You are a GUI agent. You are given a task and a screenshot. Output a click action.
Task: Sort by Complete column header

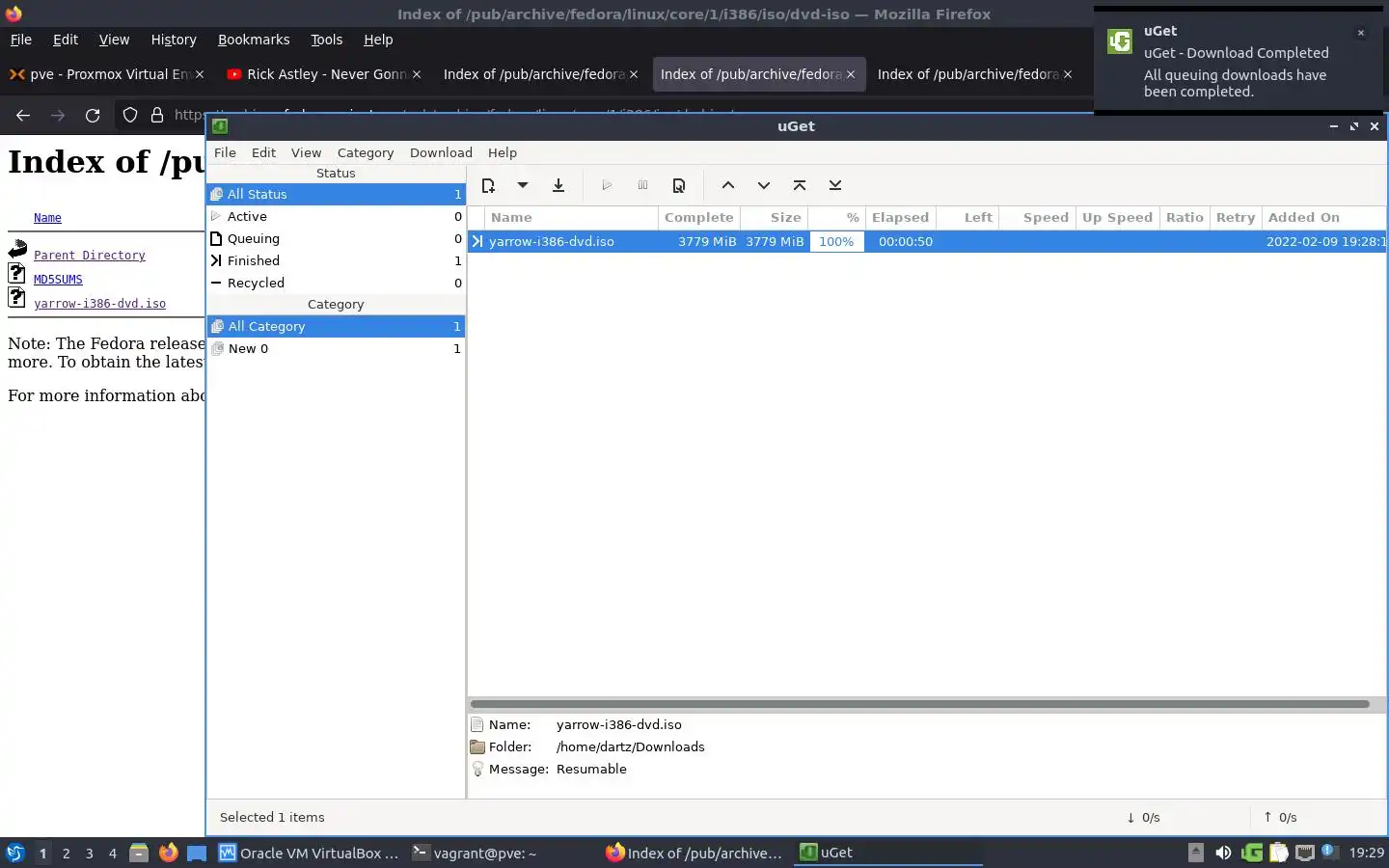[699, 217]
